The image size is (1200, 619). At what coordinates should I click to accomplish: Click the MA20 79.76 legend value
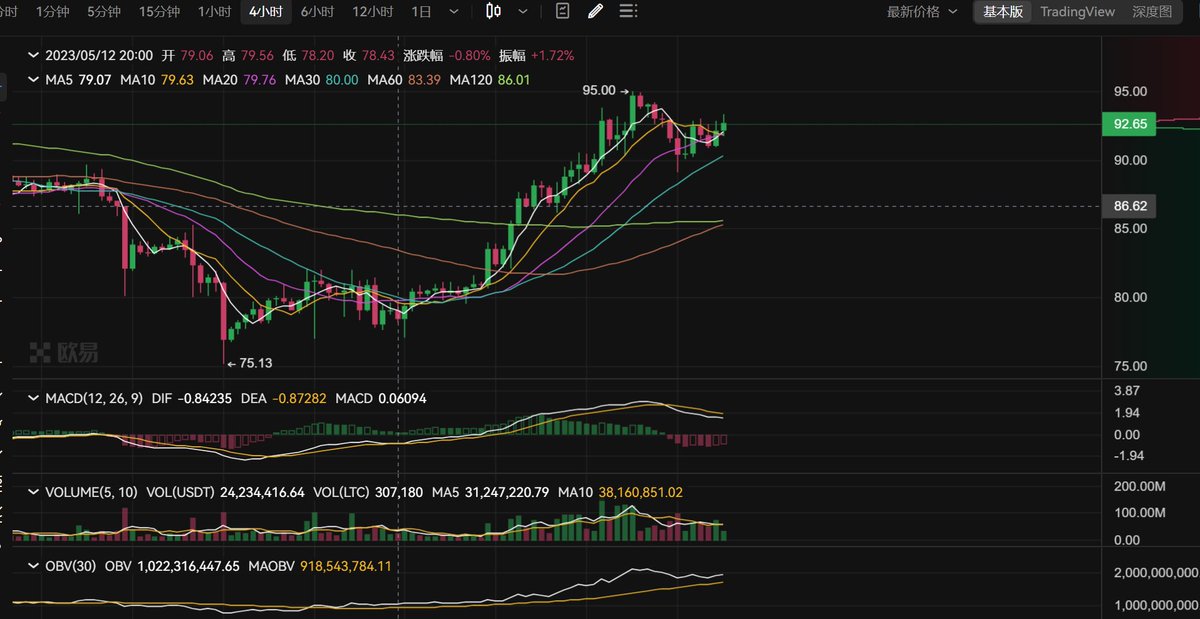pos(238,79)
